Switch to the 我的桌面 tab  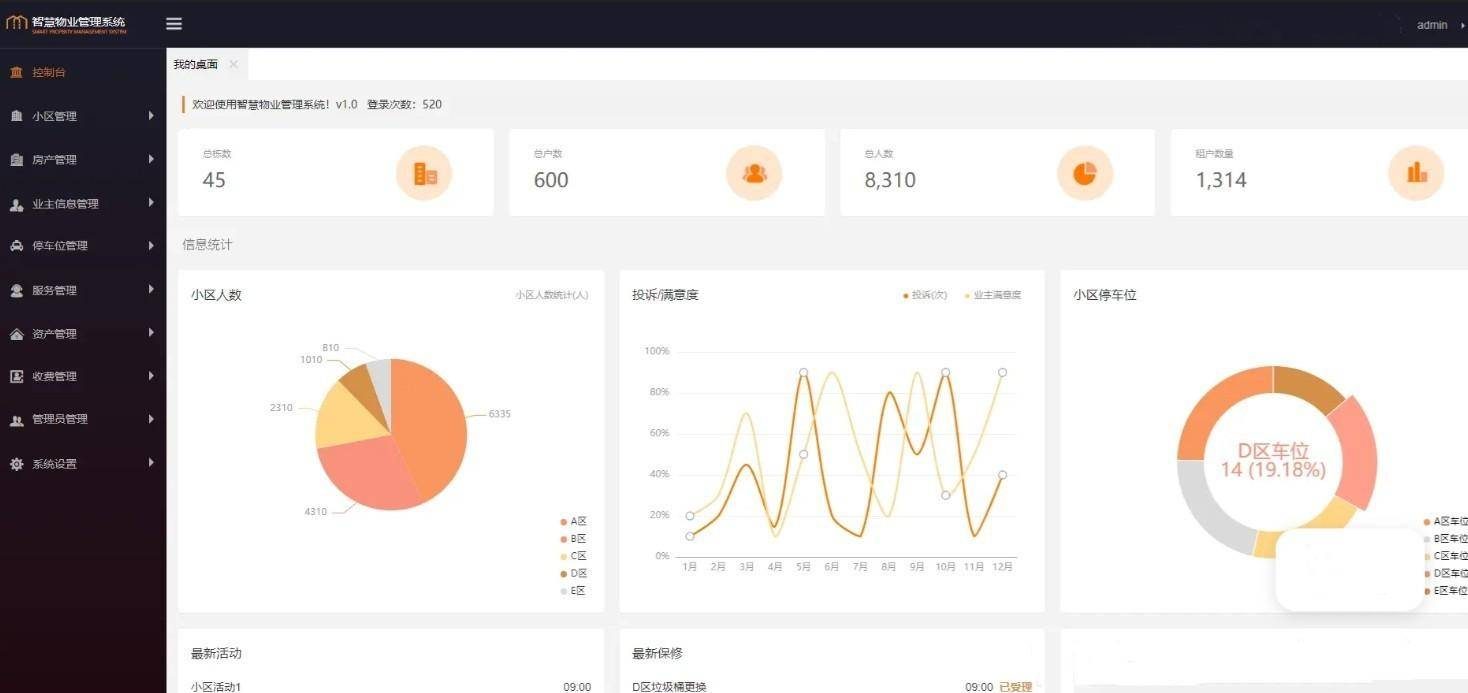(197, 63)
